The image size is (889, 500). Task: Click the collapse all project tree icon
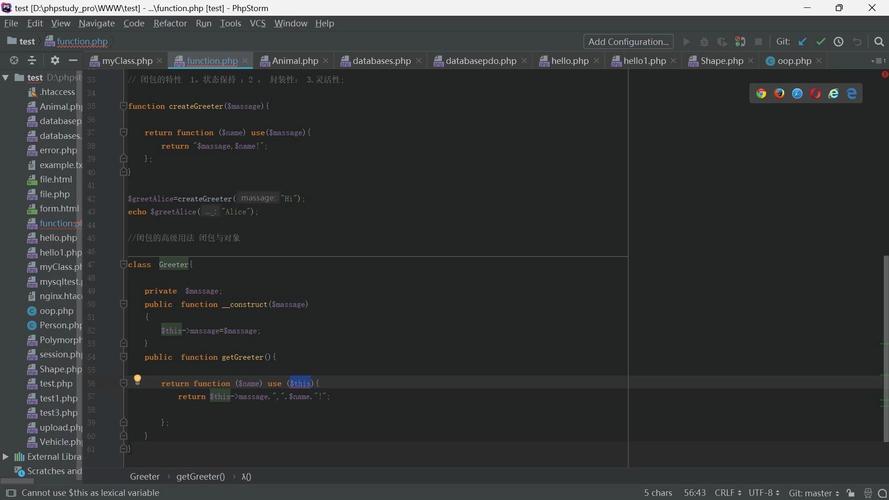(32, 60)
